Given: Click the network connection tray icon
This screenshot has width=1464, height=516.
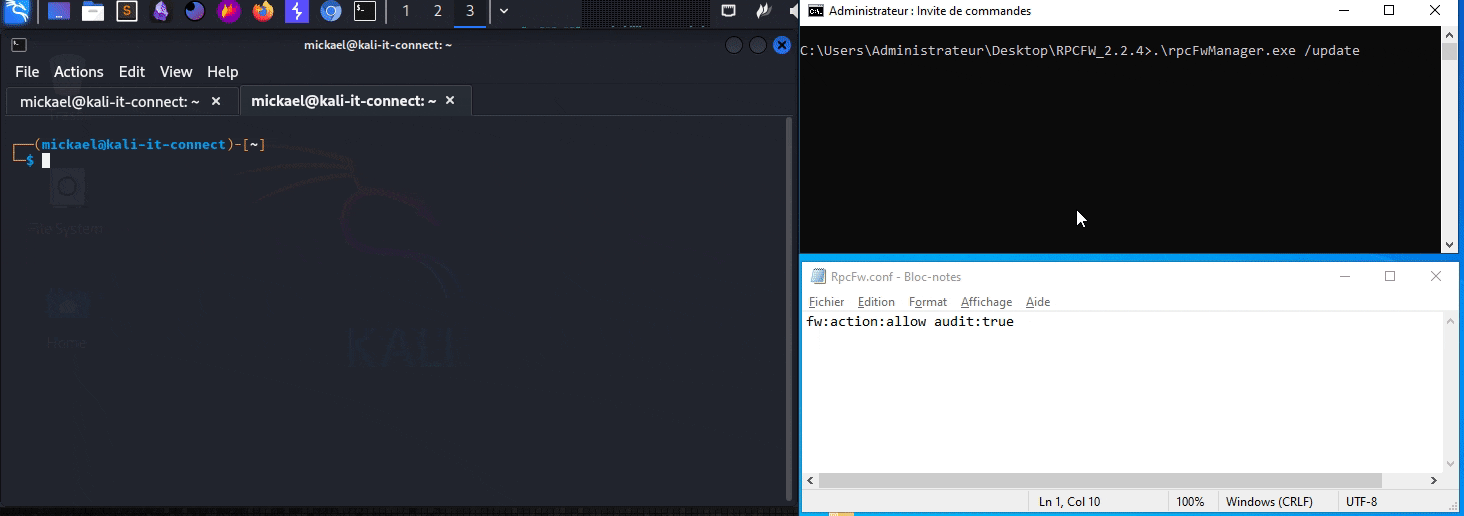Looking at the screenshot, I should [x=729, y=12].
